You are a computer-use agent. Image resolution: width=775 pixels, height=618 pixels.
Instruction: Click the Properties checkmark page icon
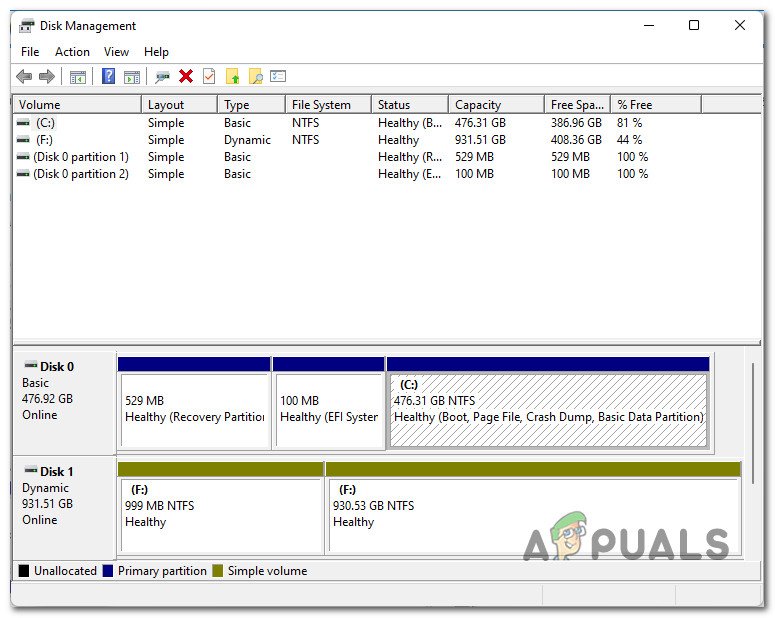pos(209,76)
